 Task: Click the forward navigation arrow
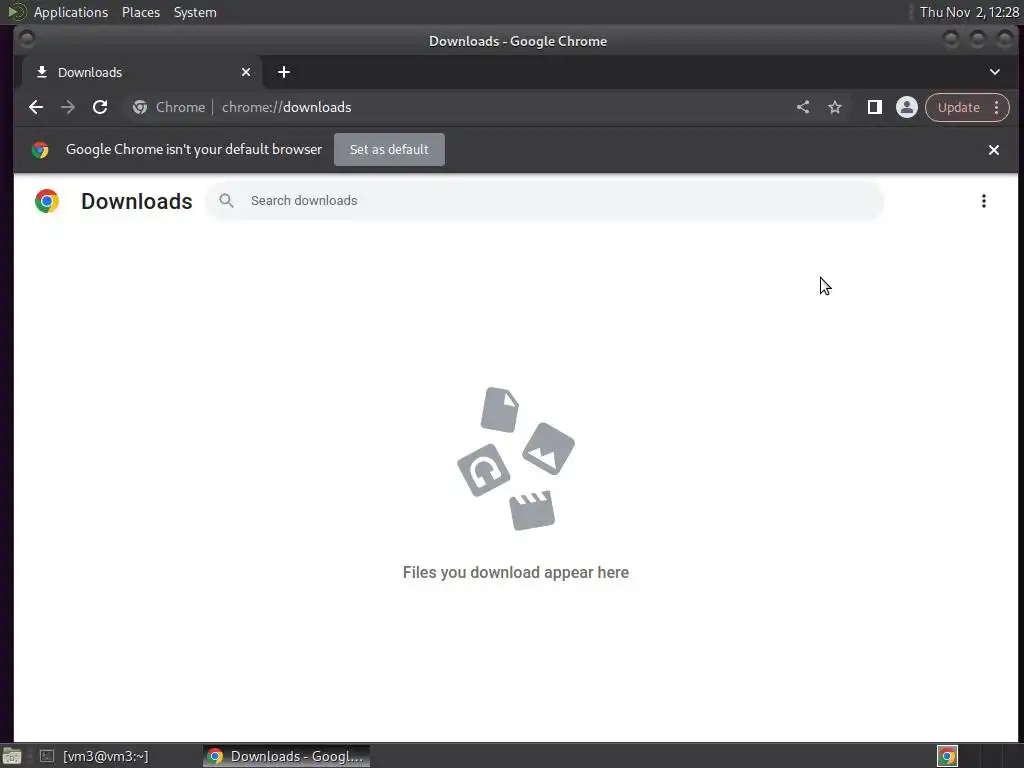tap(68, 107)
